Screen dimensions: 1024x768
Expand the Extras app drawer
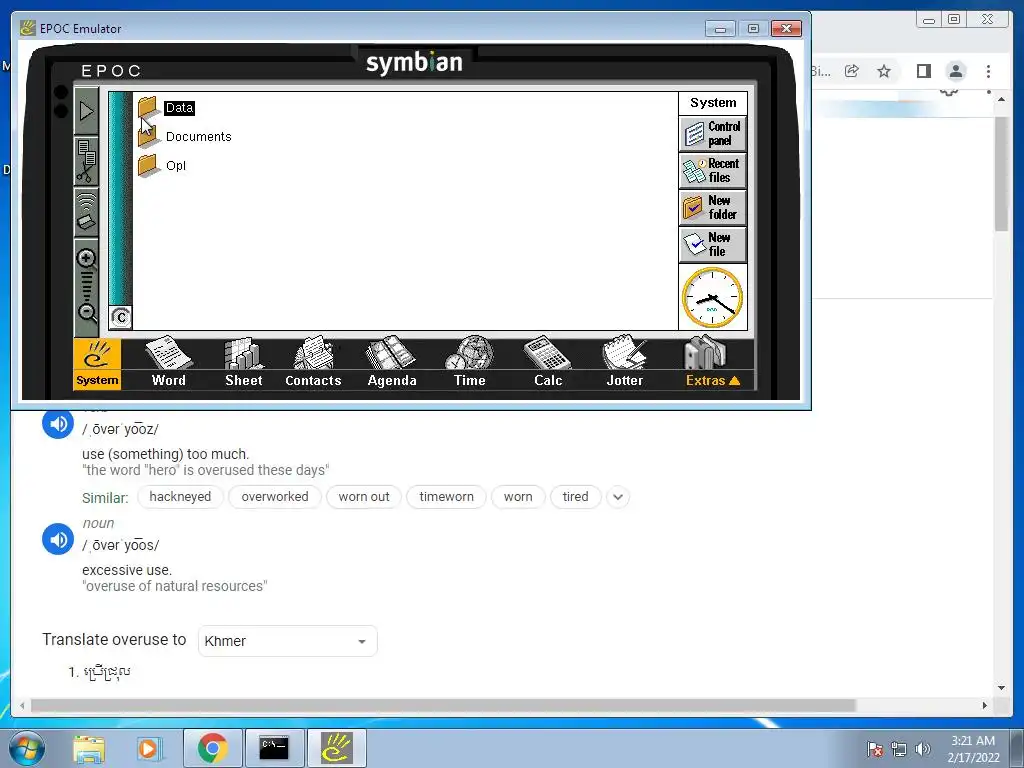712,362
